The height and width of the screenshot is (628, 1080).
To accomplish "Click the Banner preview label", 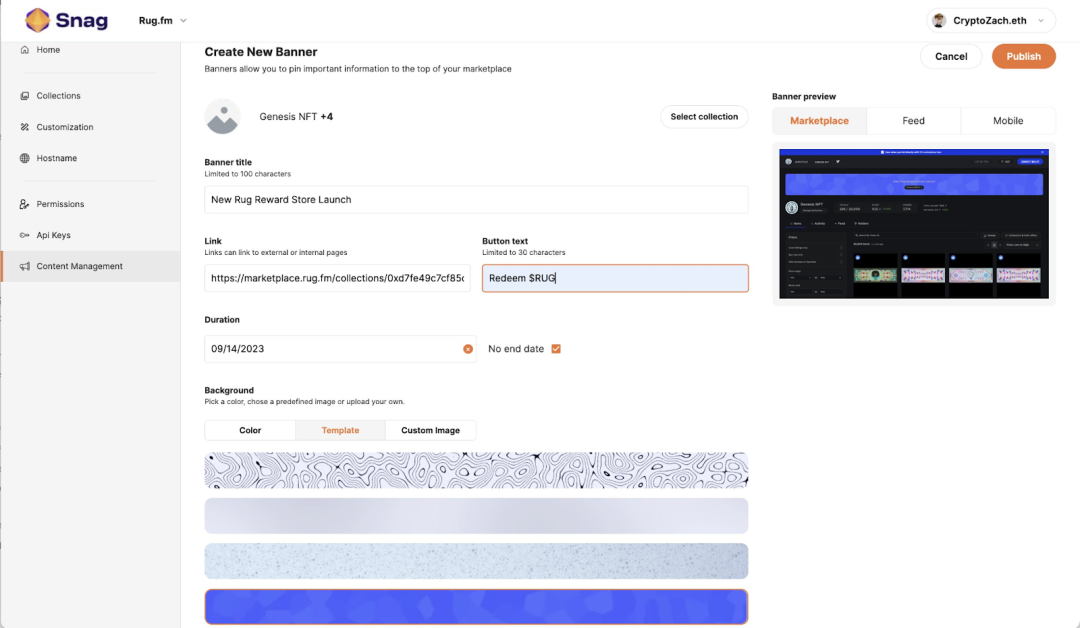I will pos(804,96).
